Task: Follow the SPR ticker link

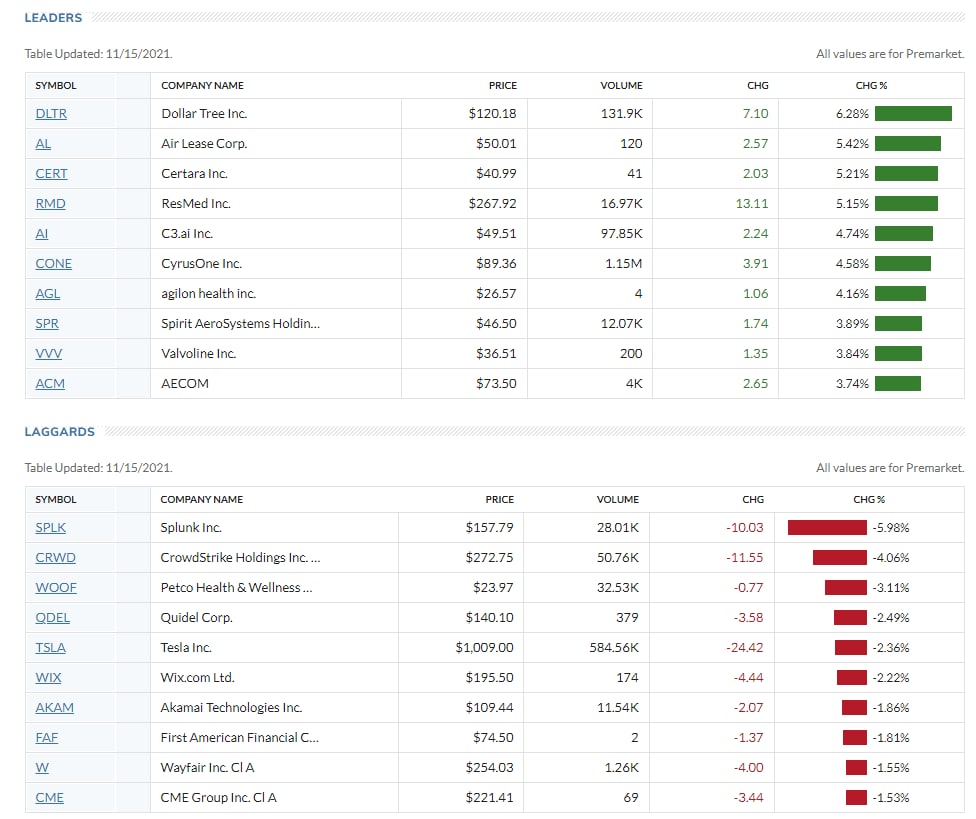Action: (x=47, y=324)
